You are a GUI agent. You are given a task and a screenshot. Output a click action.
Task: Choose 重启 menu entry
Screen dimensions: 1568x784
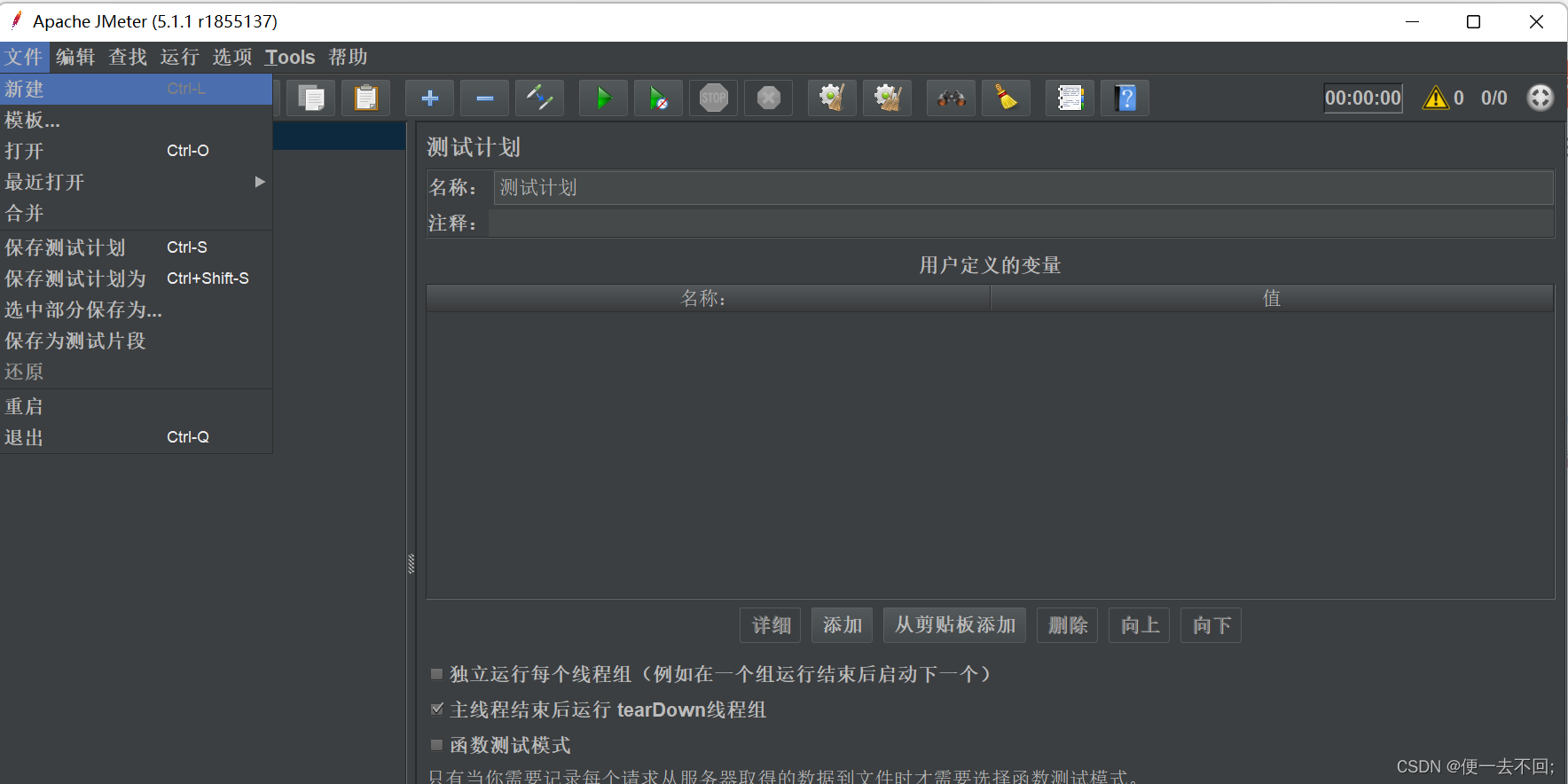pos(136,406)
